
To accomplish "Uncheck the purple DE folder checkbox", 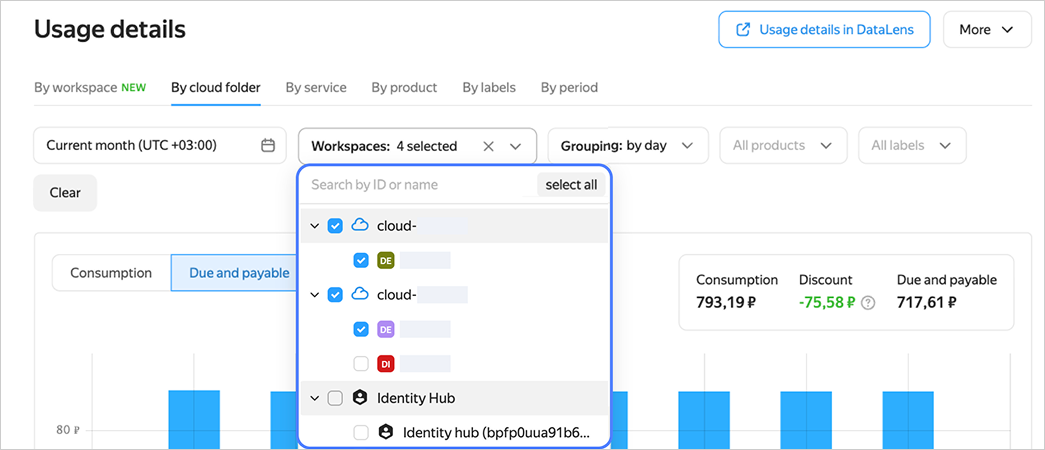I will point(361,329).
